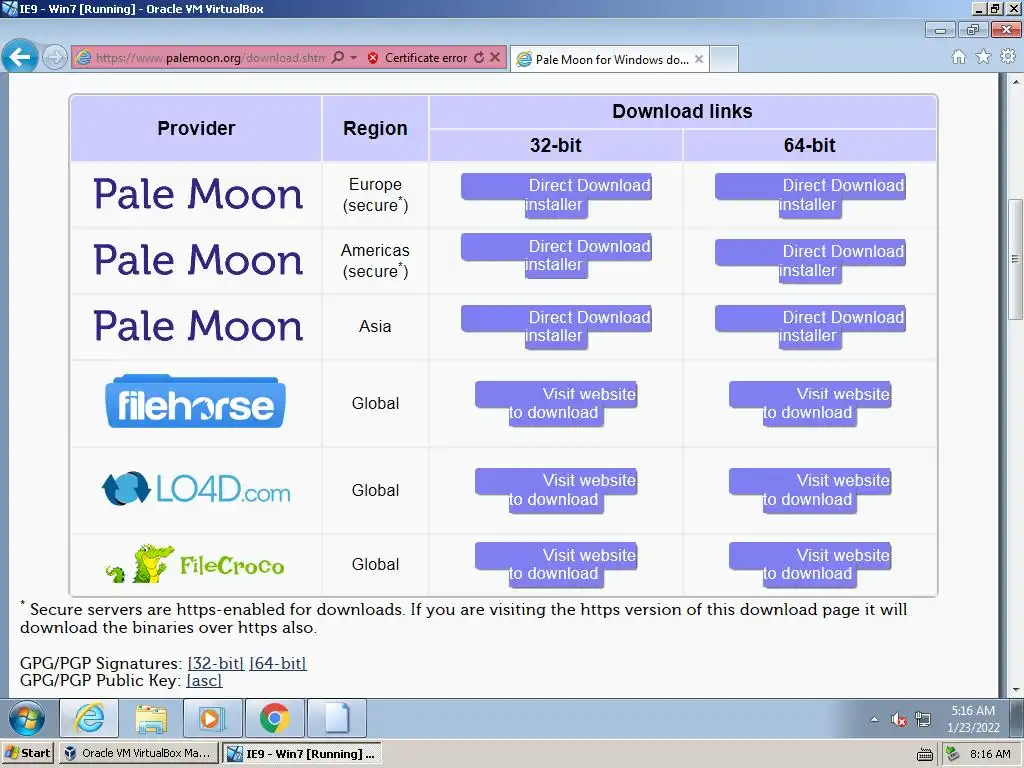Open Windows Explorer folder on taskbar

(151, 719)
